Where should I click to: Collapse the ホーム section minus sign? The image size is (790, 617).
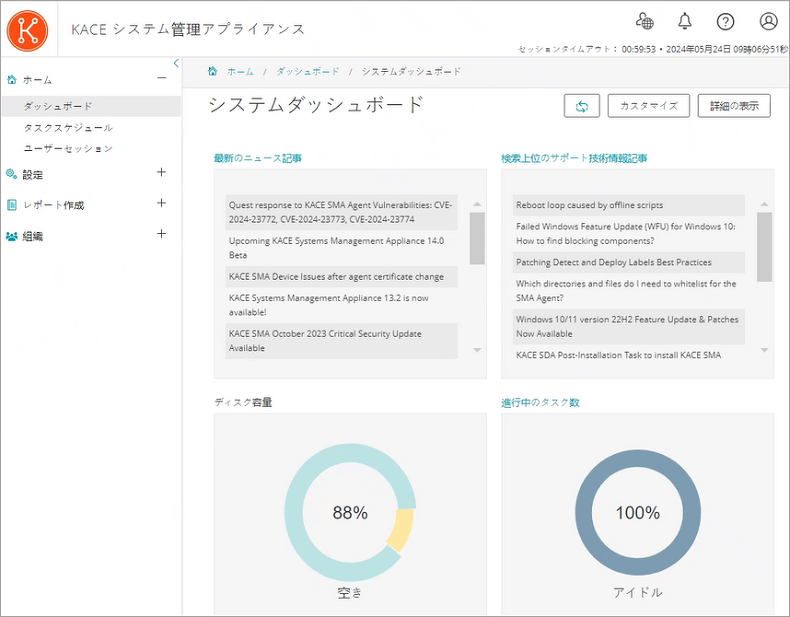coord(162,78)
